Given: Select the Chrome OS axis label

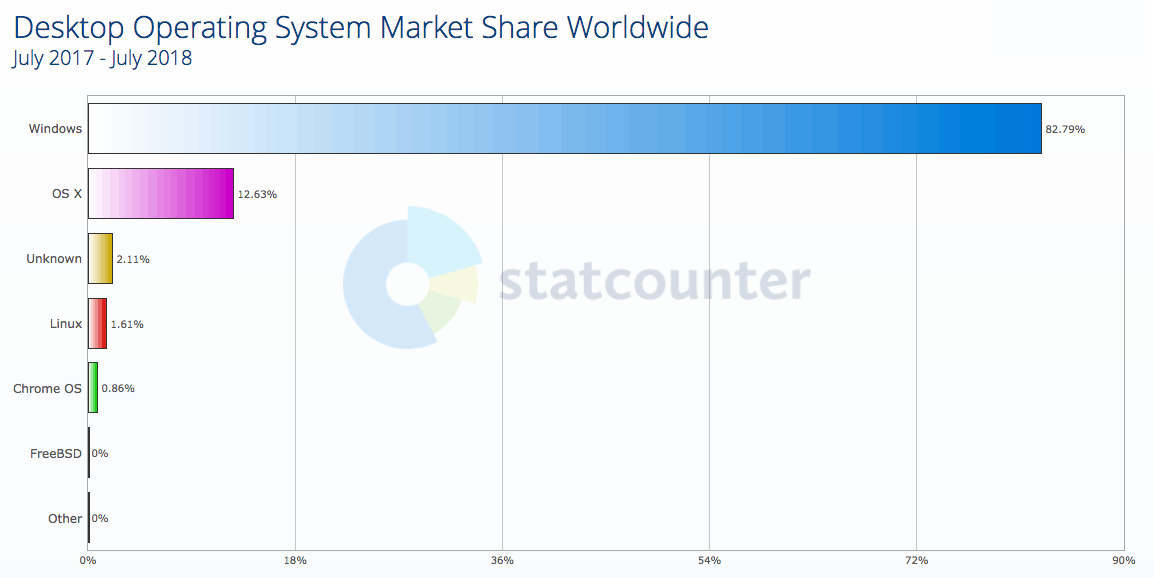Looking at the screenshot, I should [47, 388].
